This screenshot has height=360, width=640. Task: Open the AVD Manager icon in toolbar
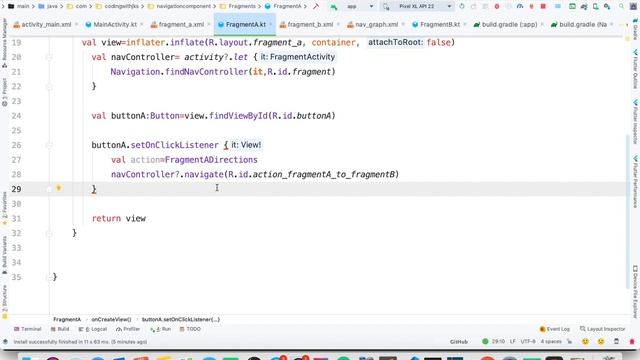click(x=596, y=7)
